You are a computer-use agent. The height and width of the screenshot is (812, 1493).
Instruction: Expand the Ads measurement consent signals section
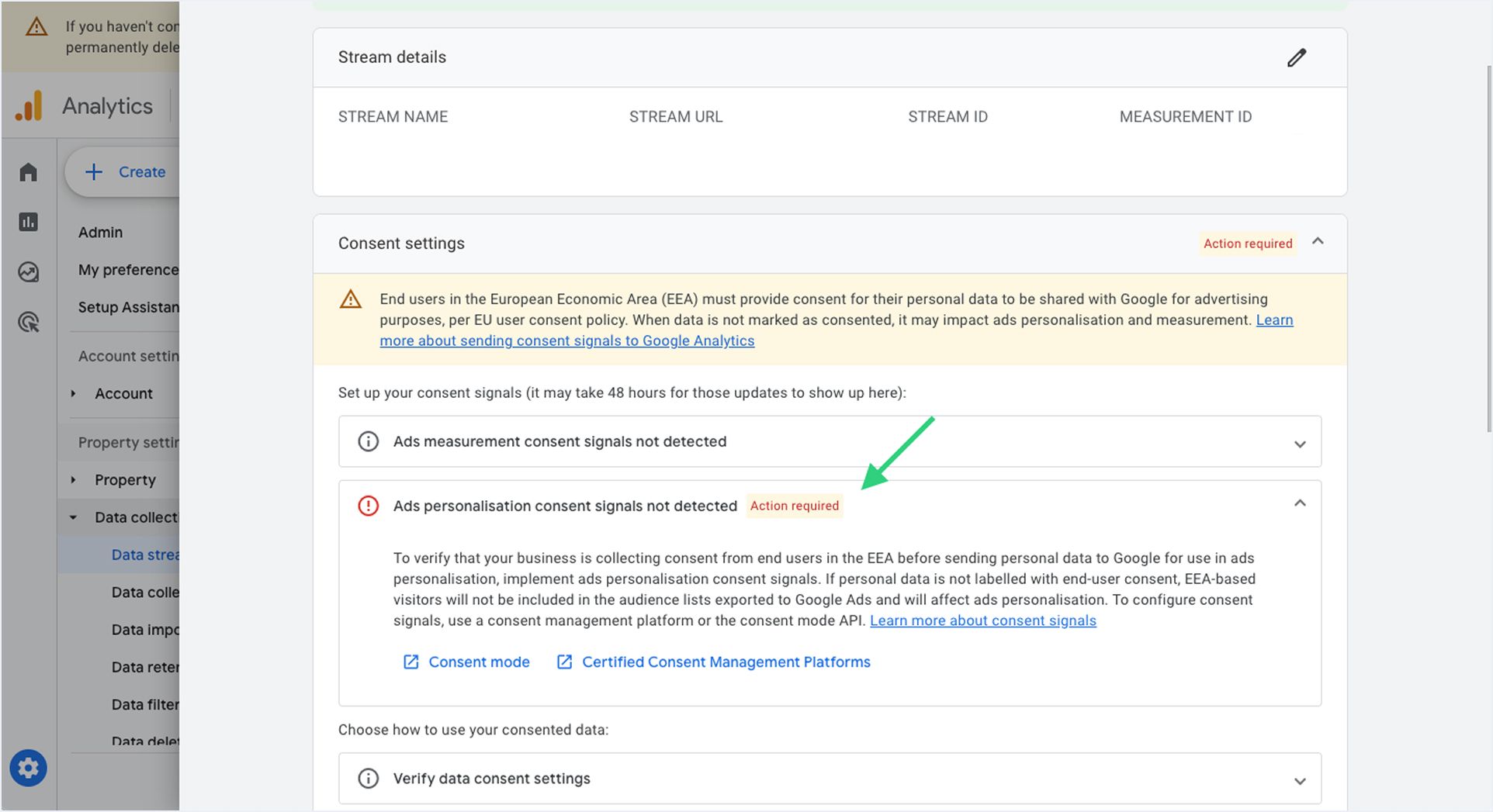coord(1299,444)
